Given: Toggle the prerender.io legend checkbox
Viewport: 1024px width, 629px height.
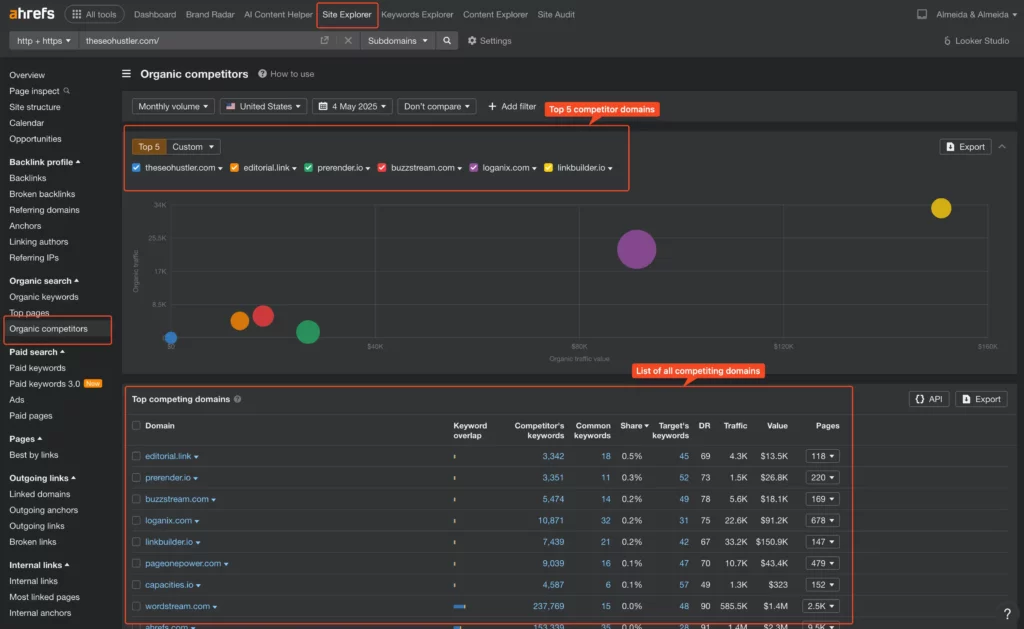Looking at the screenshot, I should pos(309,168).
